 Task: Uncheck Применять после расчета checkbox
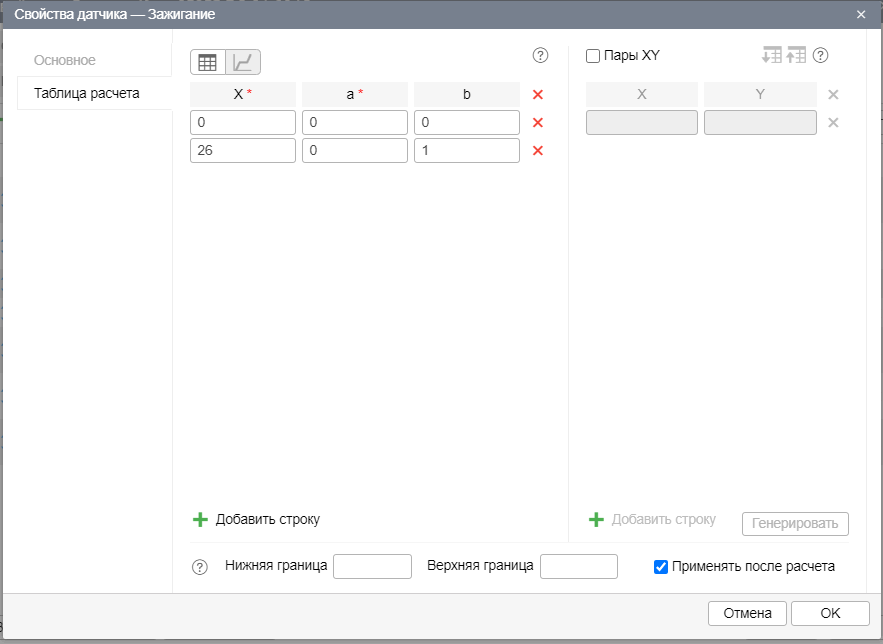tap(660, 567)
